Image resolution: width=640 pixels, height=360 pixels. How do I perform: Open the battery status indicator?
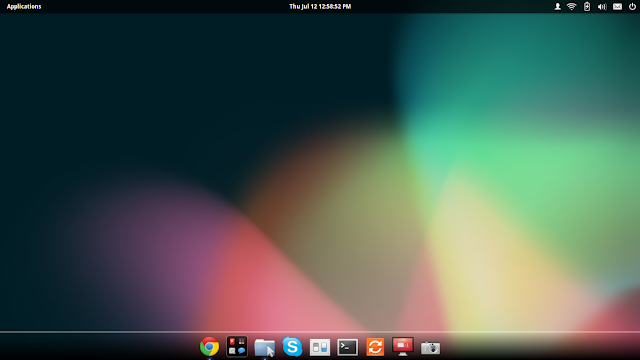[587, 7]
